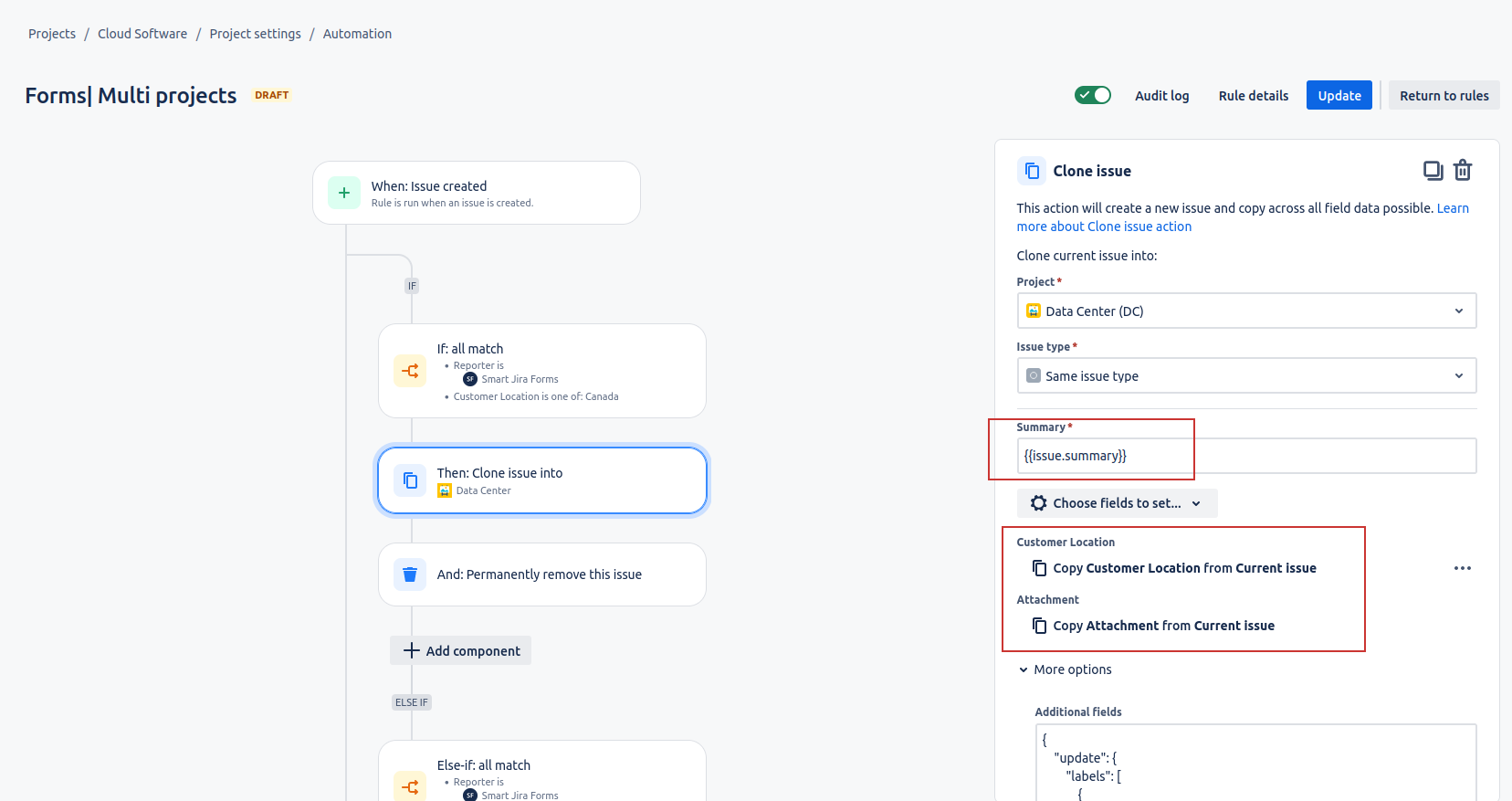Toggle the rule enabled switch off

tap(1092, 95)
